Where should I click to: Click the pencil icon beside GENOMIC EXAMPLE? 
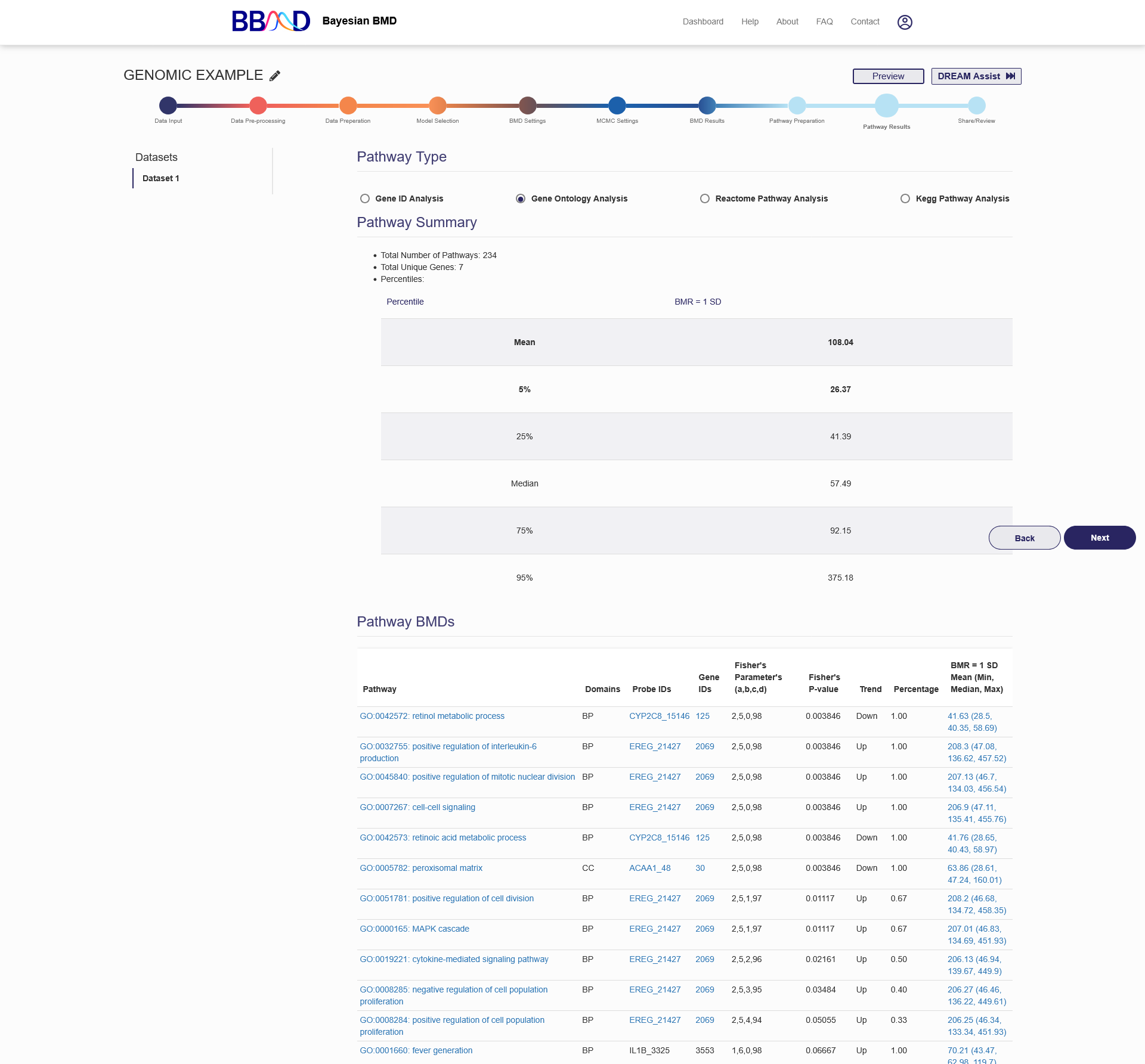click(x=275, y=76)
